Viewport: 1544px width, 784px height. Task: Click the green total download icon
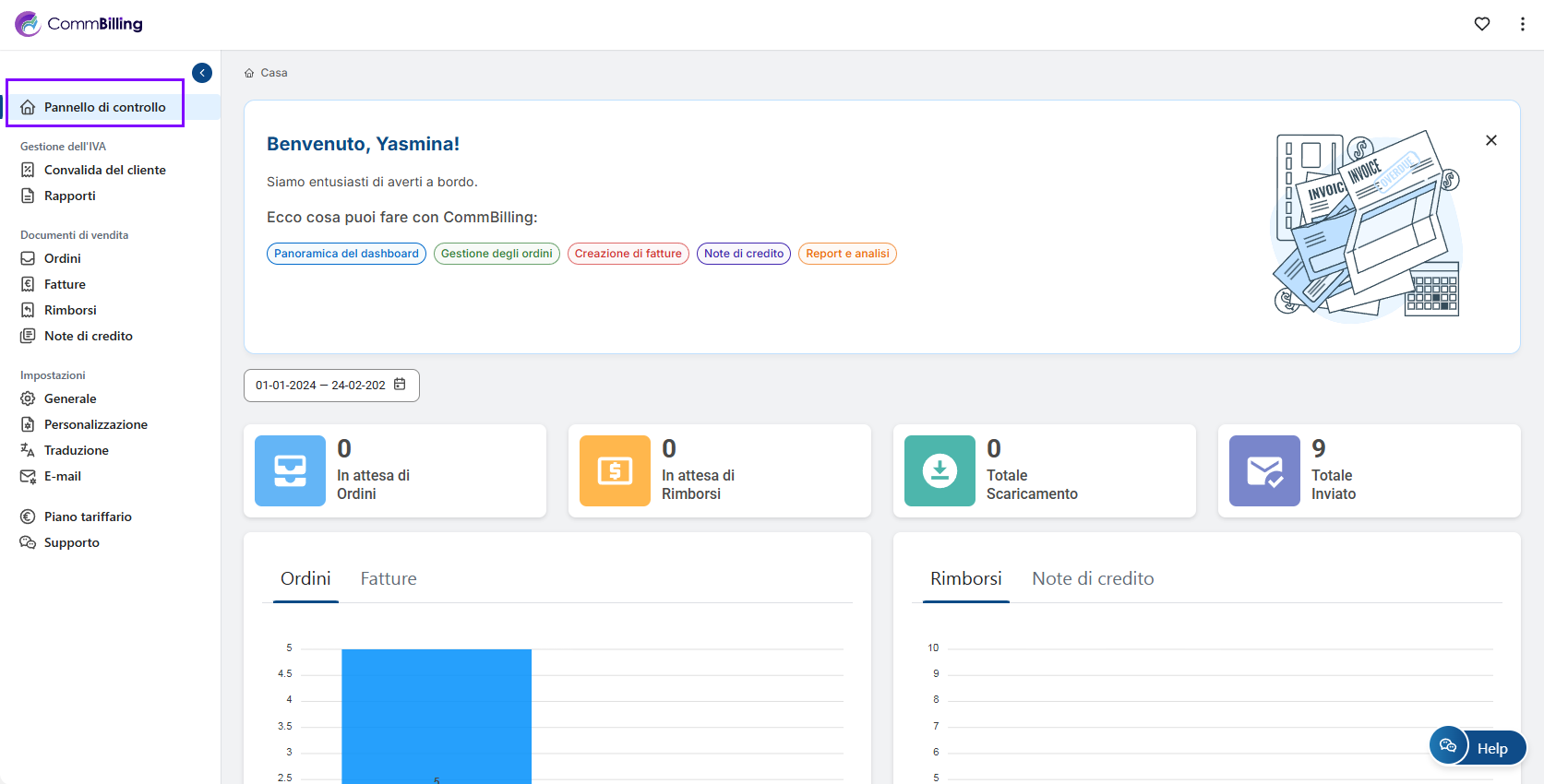pos(940,470)
